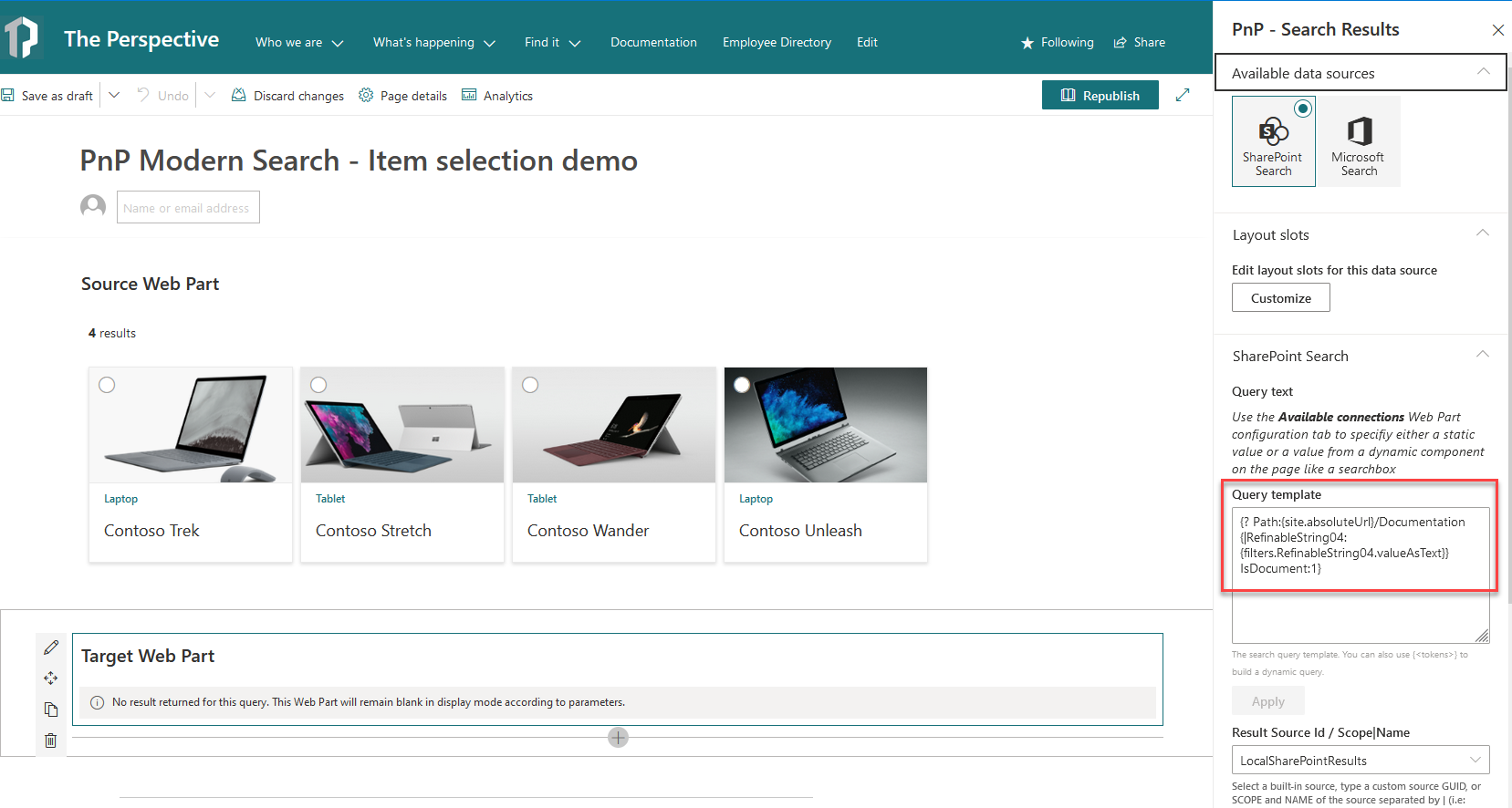1512x808 pixels.
Task: Select the Contoso Stretch radio button
Action: point(318,385)
